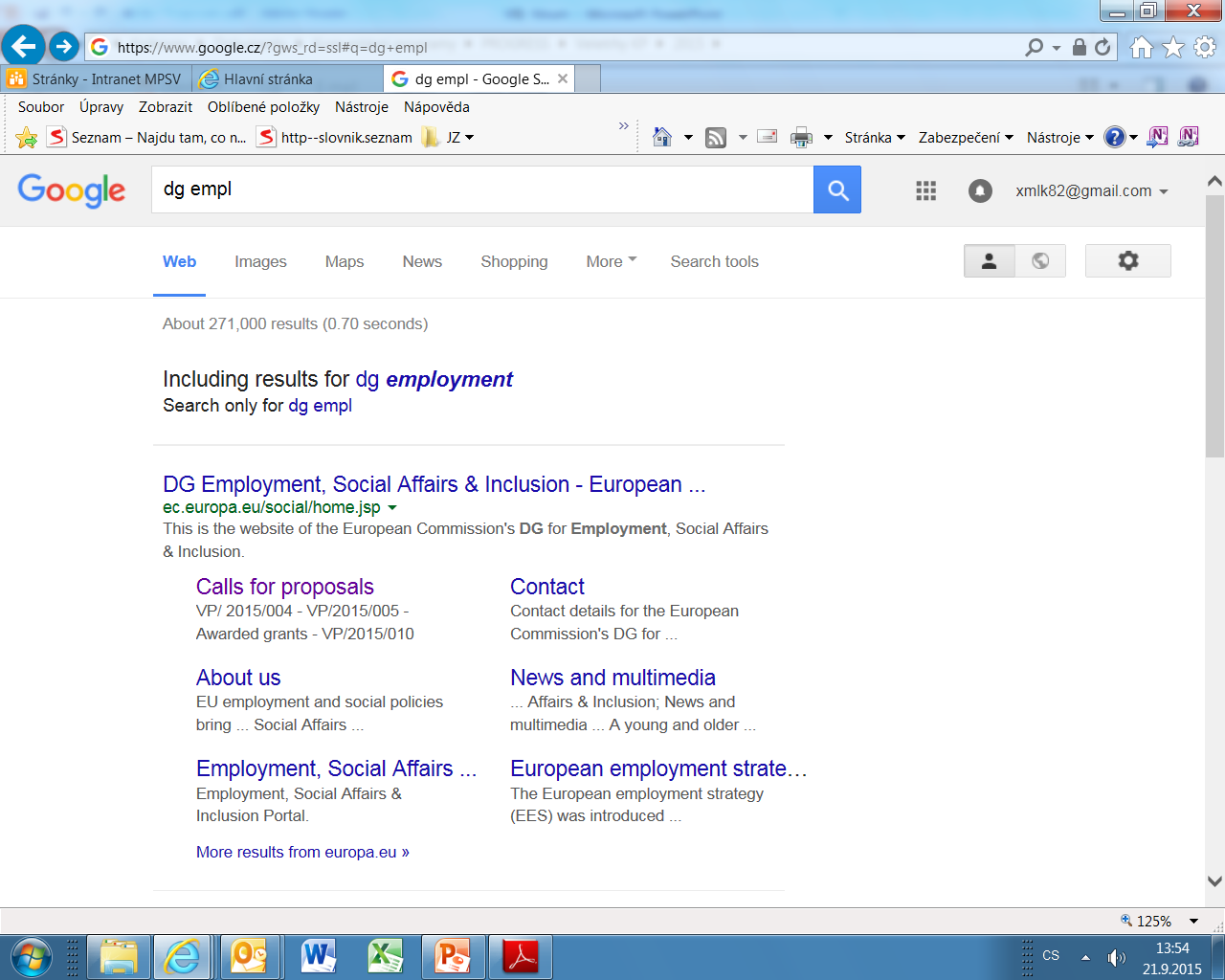Select the Images search tab

[260, 261]
